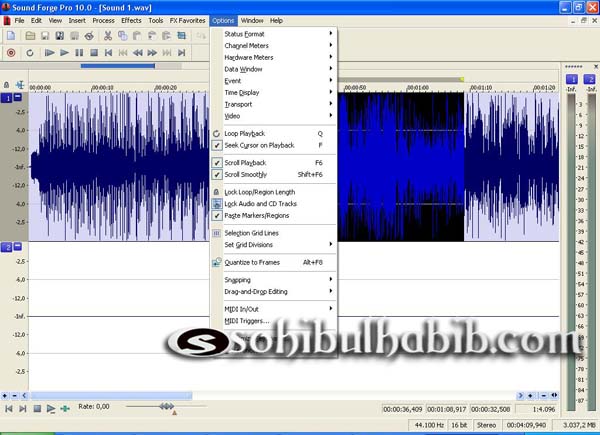Click the zoom ratio field 1:4.096

coord(538,409)
